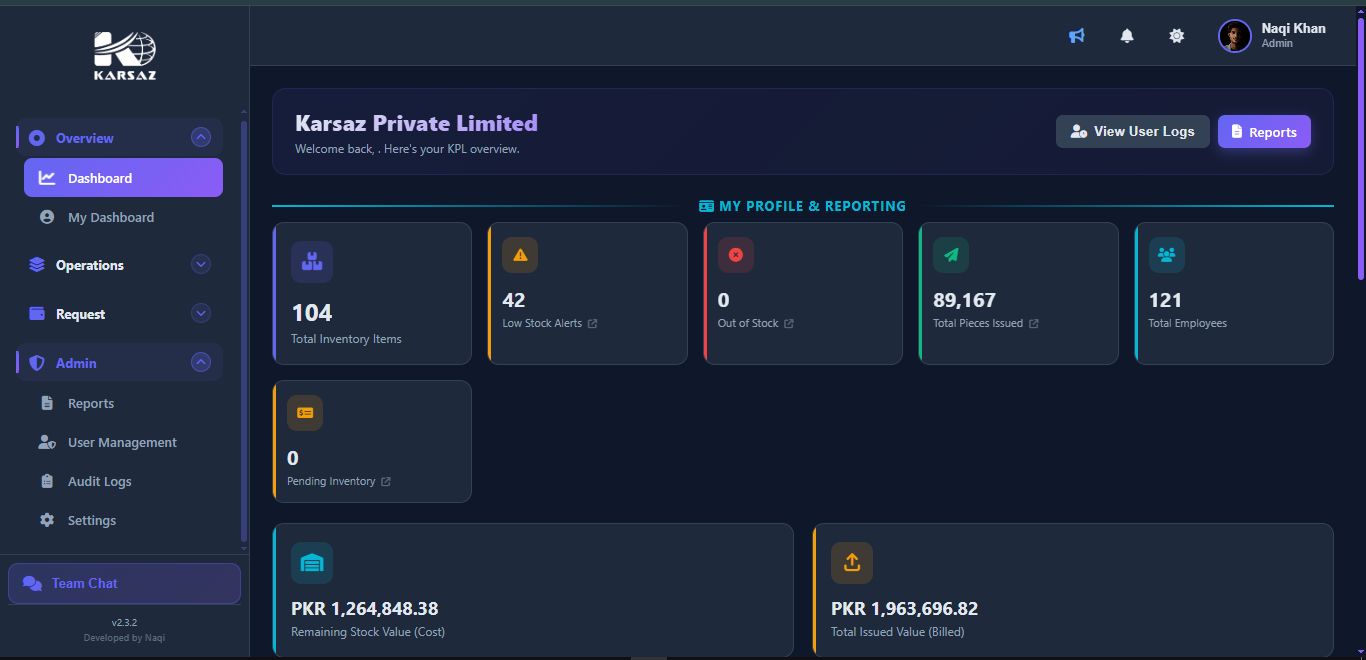
Task: Open external link icon beside Pending Inventory
Action: (386, 482)
